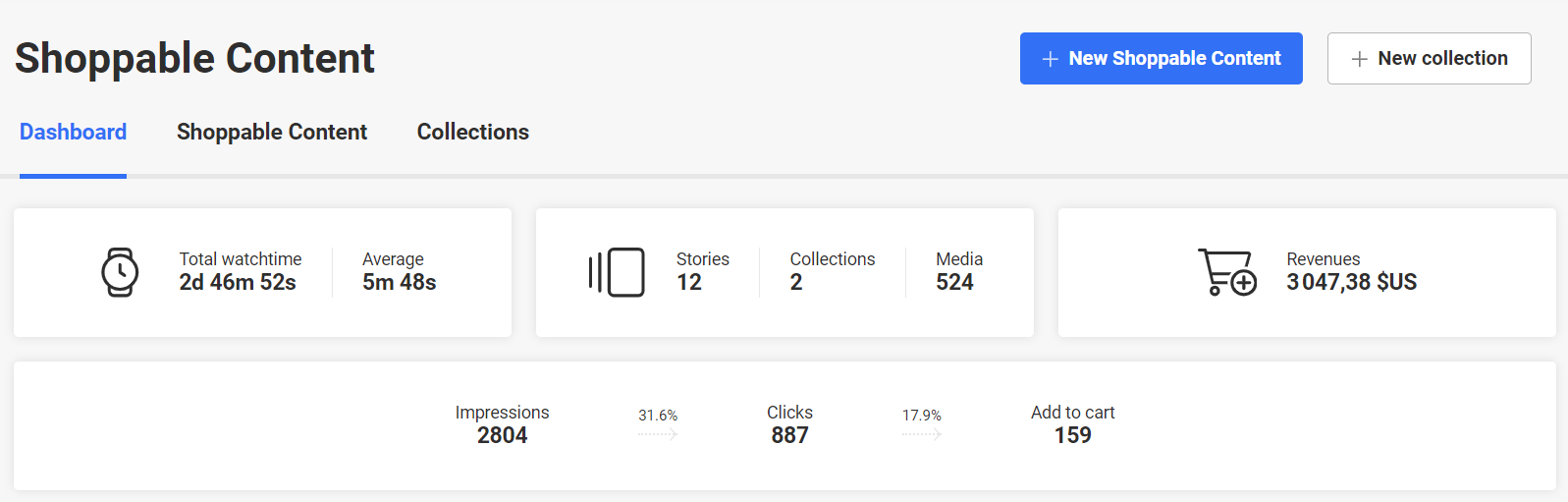Switch to the Shoppable Content tab
The width and height of the screenshot is (1568, 502).
(272, 132)
